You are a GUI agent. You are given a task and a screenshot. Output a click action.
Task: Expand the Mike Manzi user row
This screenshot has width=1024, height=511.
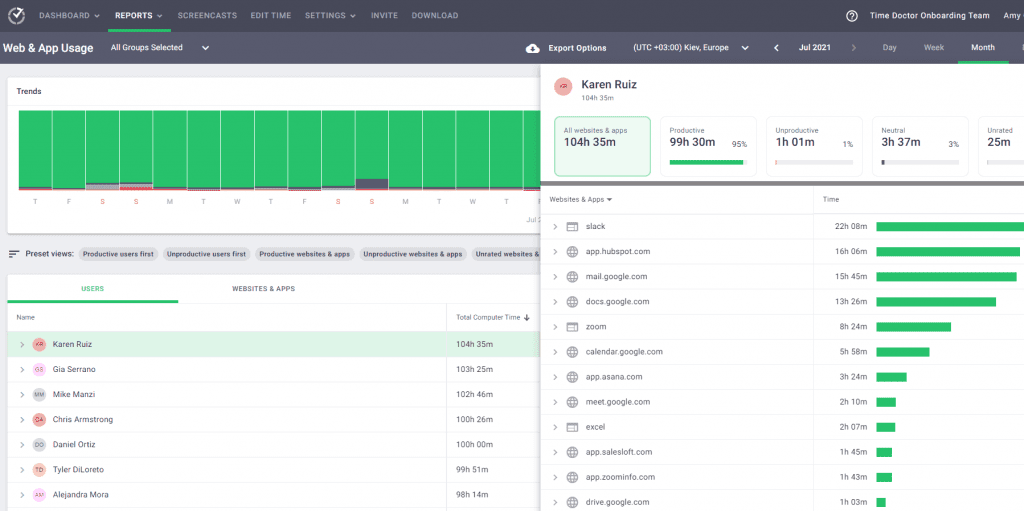tap(22, 395)
